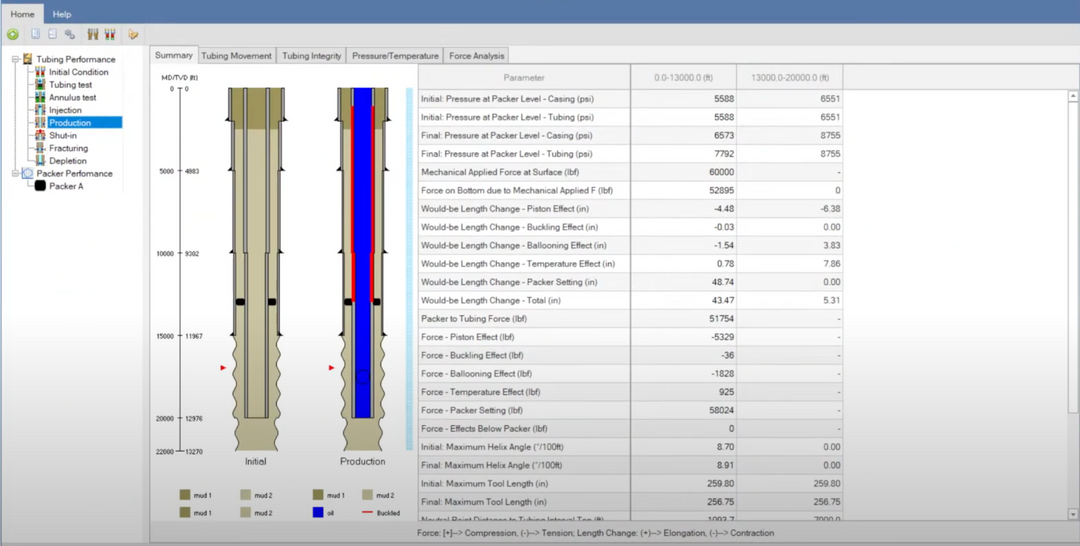Click the red Buckled legend marker

[x=367, y=513]
